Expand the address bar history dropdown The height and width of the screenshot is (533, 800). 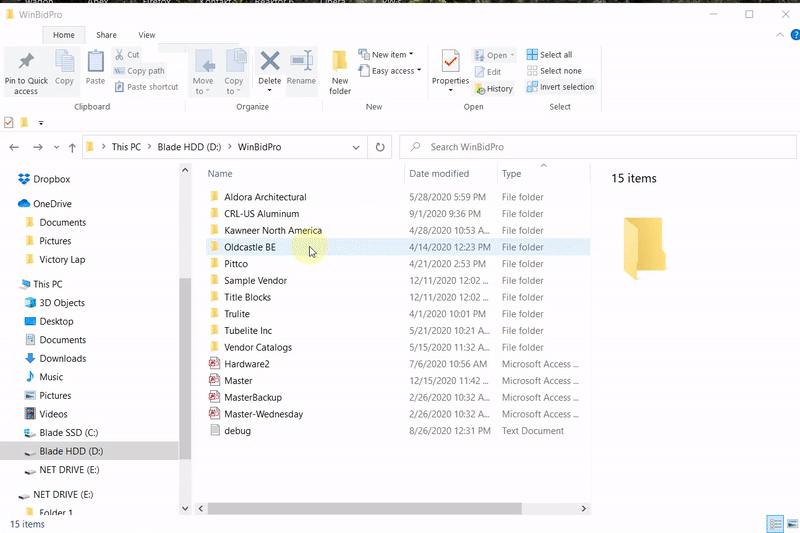[x=356, y=147]
